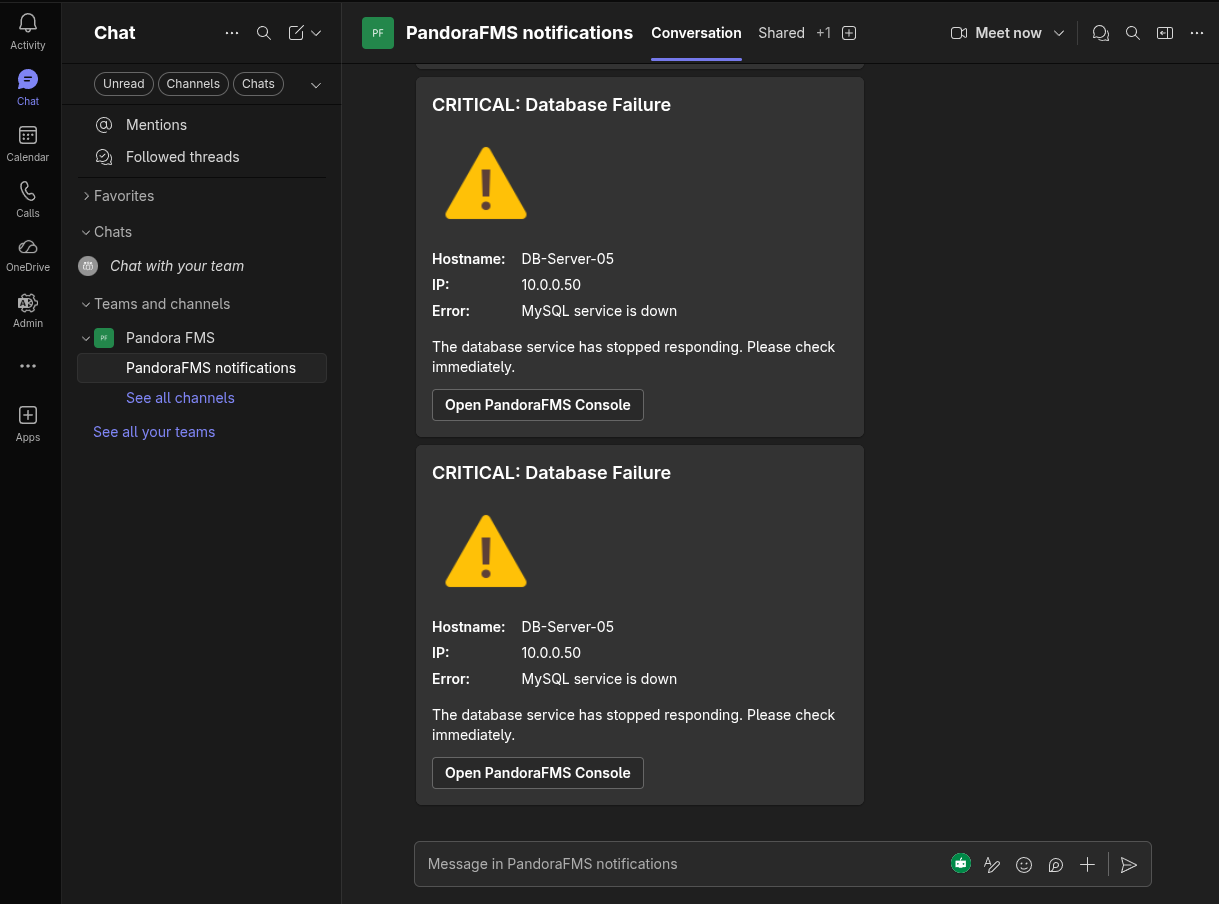Screen dimensions: 1219x904
Task: Open channel more options ellipsis
Action: tap(1197, 33)
